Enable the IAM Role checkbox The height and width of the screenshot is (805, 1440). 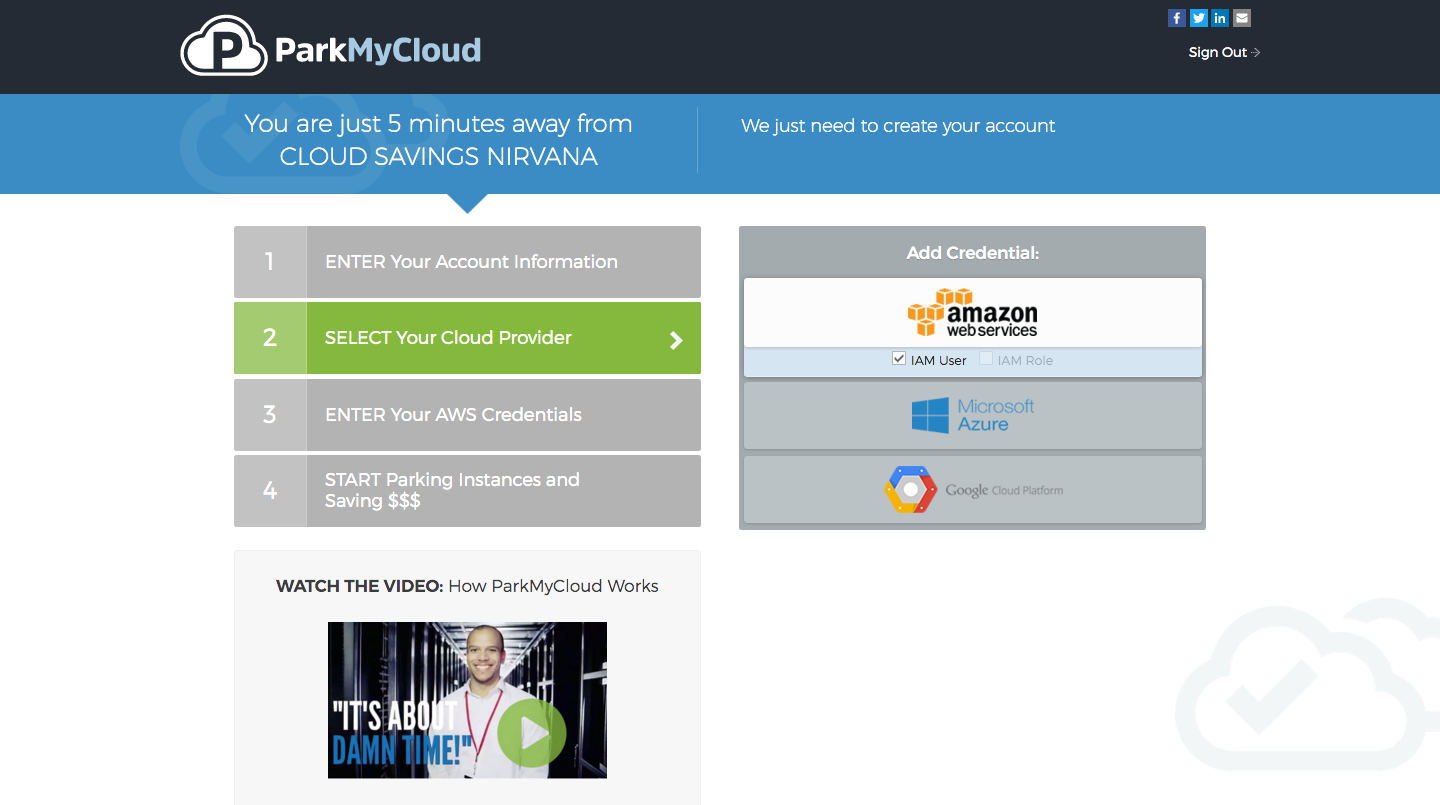click(x=986, y=359)
